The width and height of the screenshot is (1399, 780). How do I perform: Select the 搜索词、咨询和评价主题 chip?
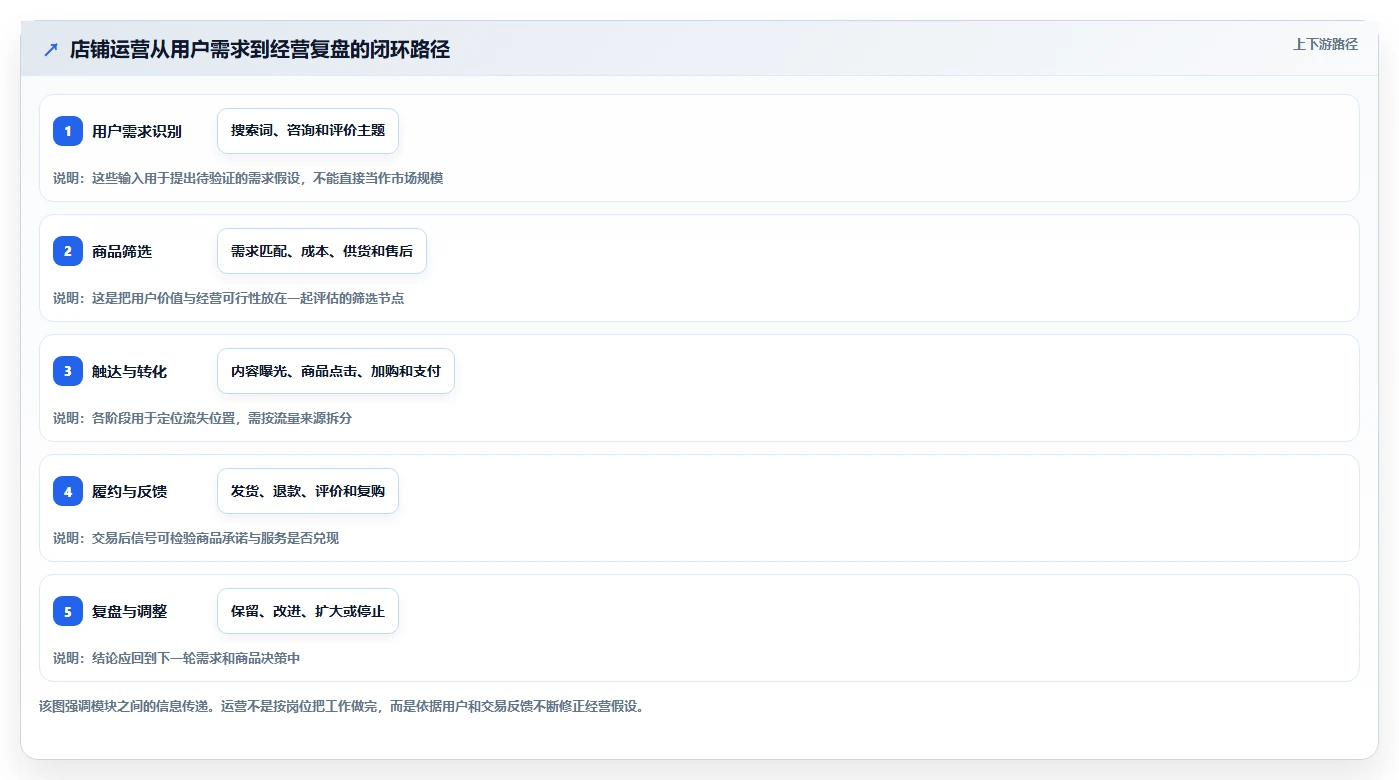pos(308,131)
